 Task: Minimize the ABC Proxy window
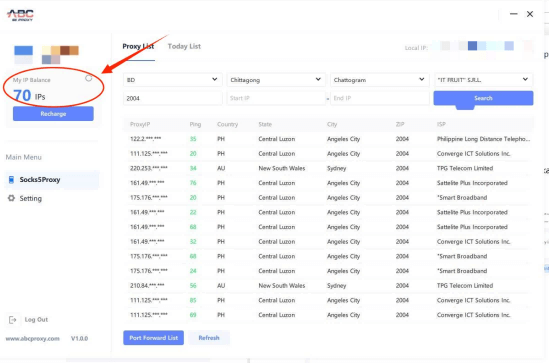[514, 14]
